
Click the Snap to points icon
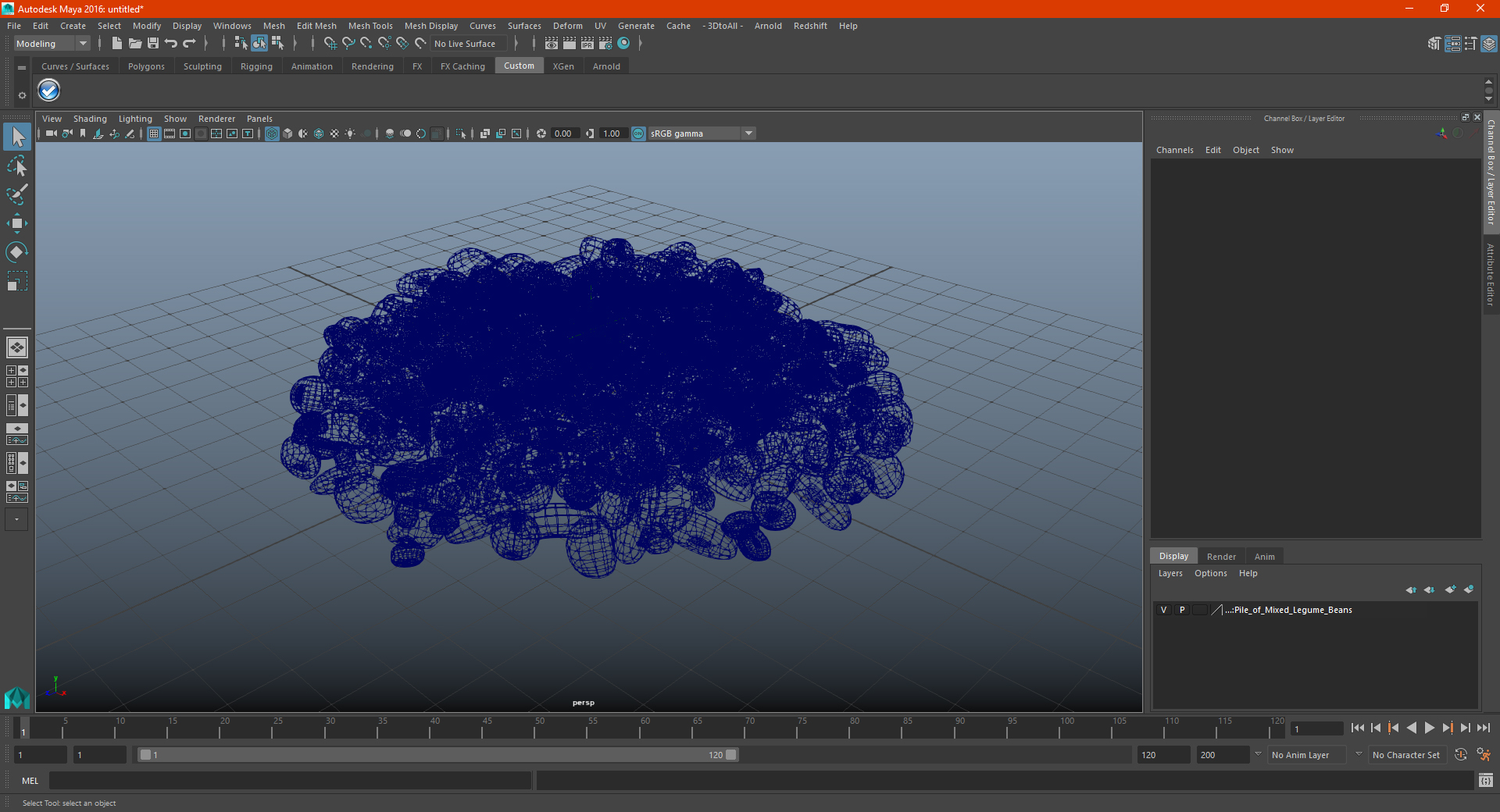click(x=366, y=44)
